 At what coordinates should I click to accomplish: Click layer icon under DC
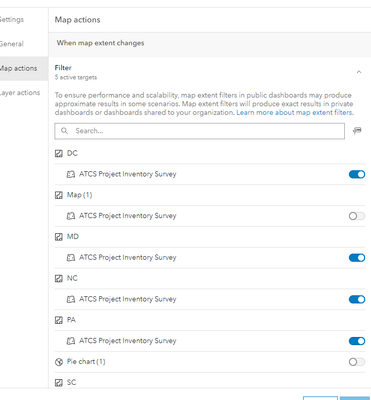click(x=71, y=174)
